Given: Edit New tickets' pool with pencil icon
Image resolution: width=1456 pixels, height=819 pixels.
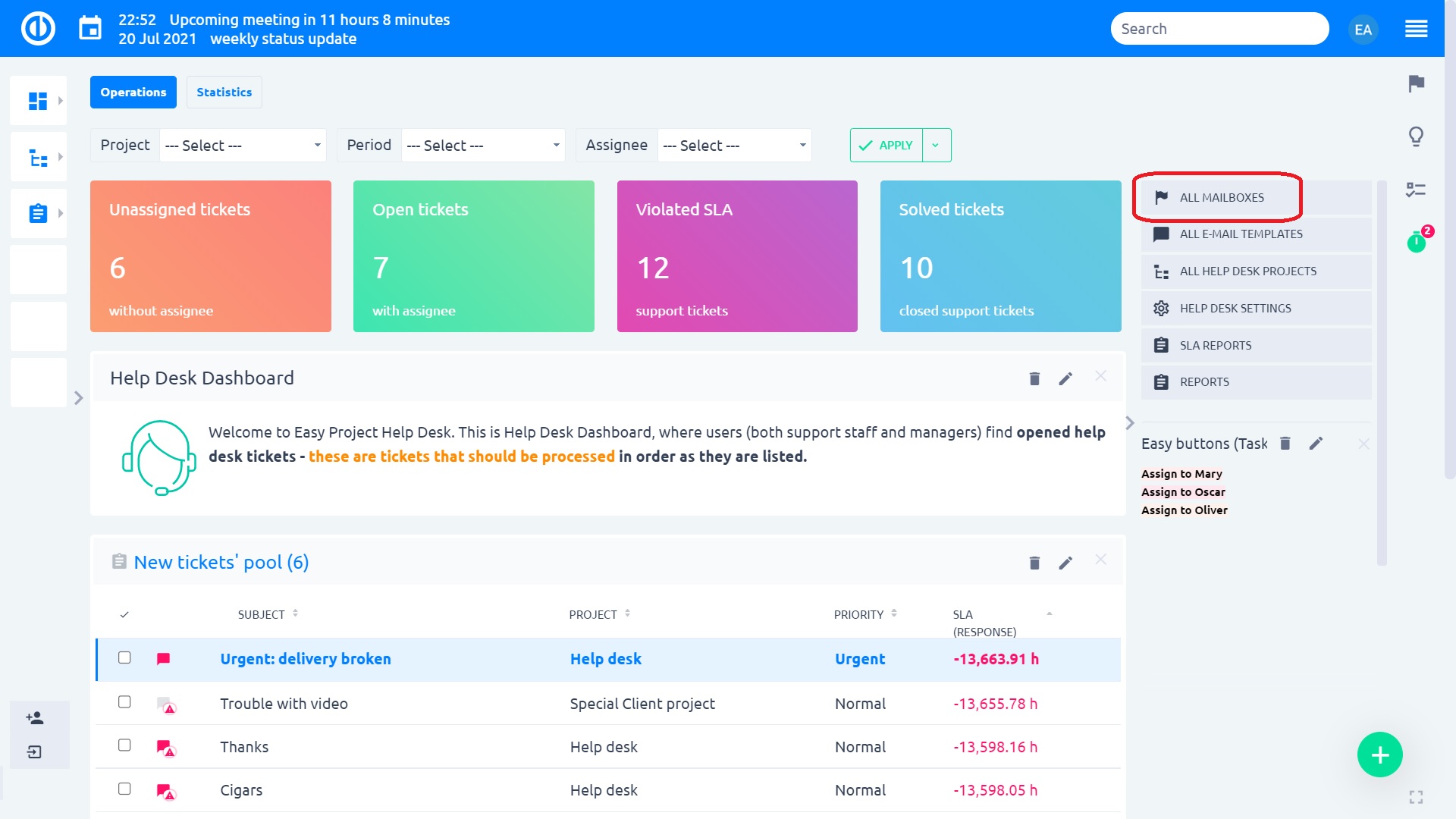Looking at the screenshot, I should (1065, 563).
